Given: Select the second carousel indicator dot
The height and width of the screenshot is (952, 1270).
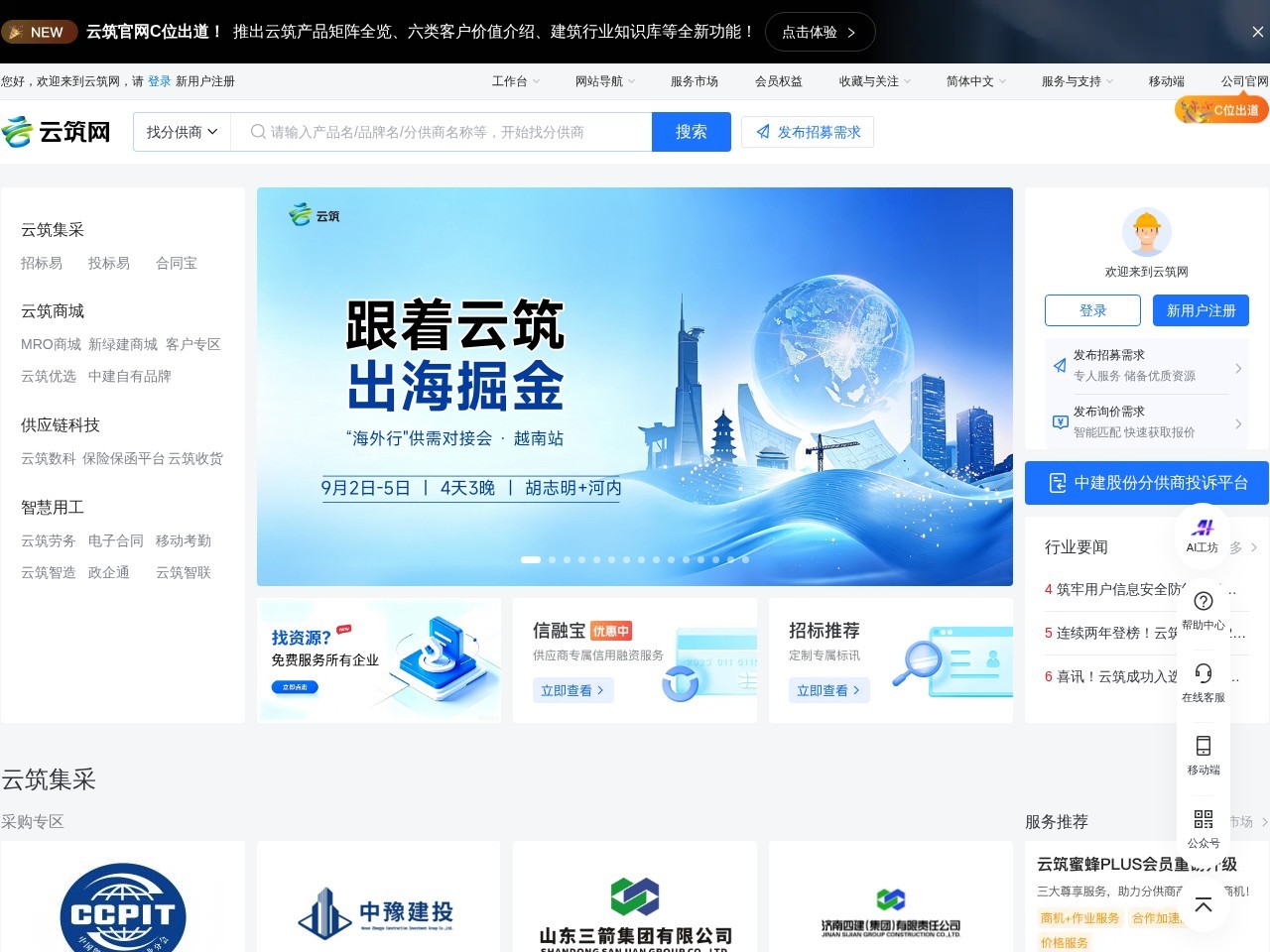Looking at the screenshot, I should 553,559.
